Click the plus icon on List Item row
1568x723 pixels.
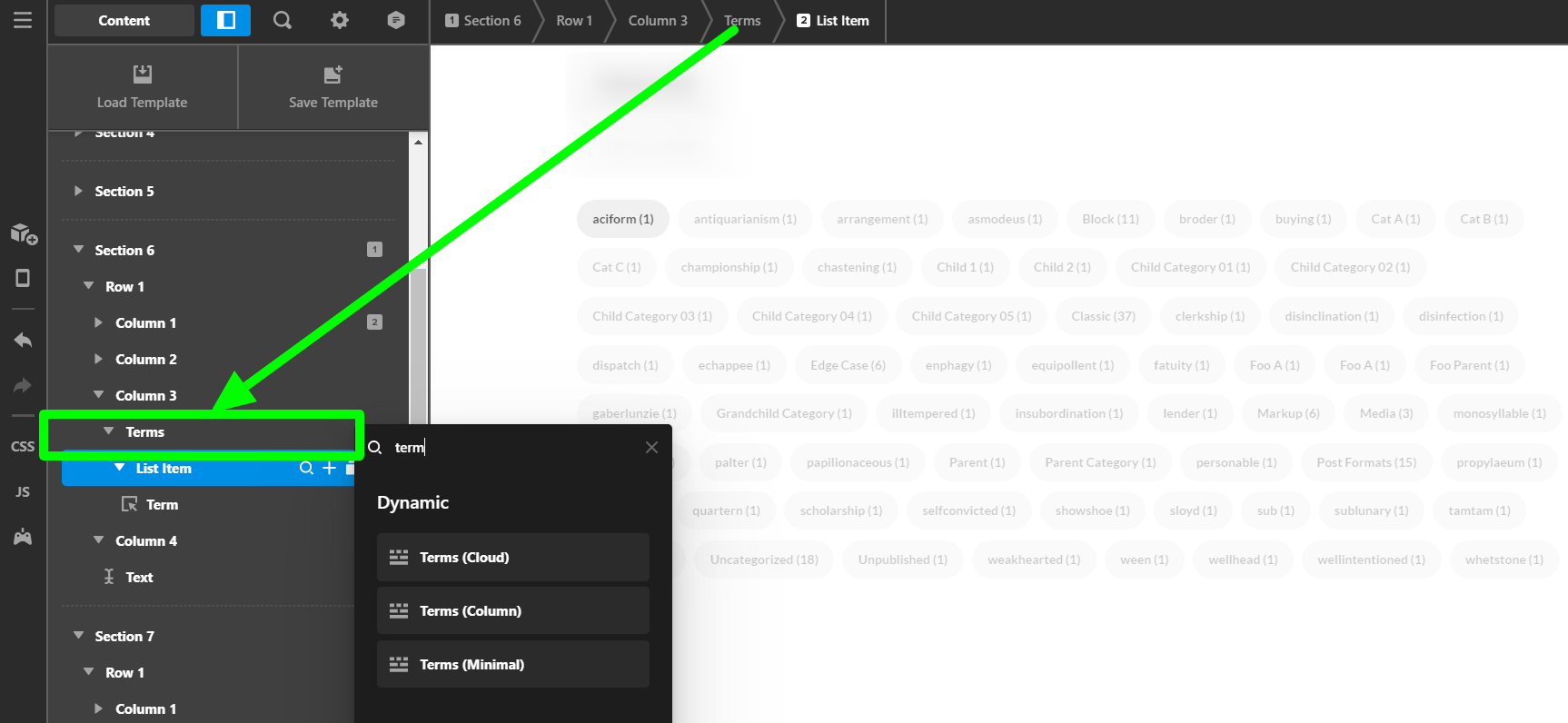pos(329,468)
